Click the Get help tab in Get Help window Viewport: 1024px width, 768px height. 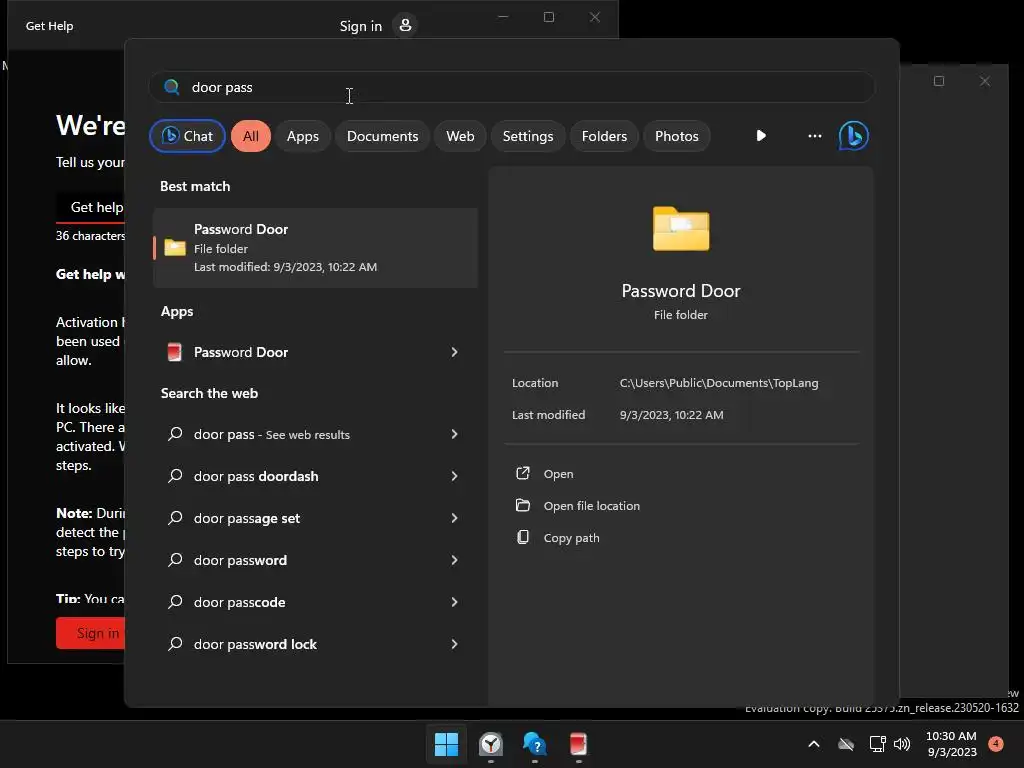coord(91,207)
